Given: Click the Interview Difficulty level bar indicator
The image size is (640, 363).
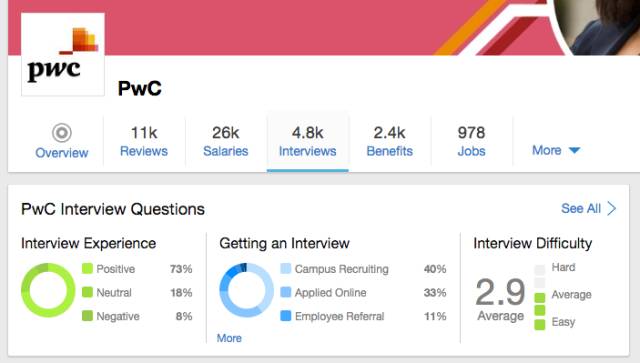Looking at the screenshot, I should [x=540, y=297].
